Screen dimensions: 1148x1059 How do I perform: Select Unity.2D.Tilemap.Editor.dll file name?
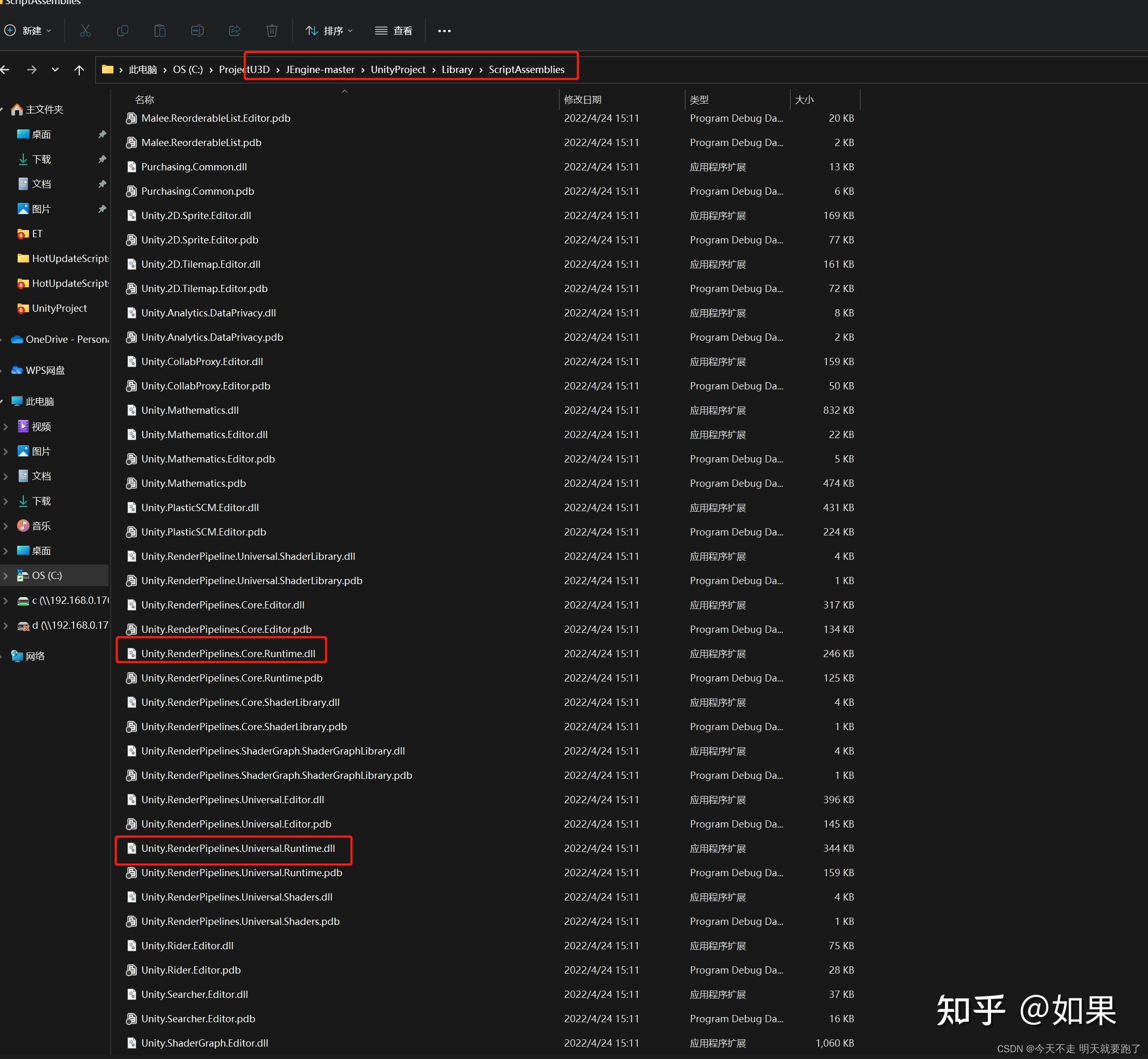[x=200, y=264]
